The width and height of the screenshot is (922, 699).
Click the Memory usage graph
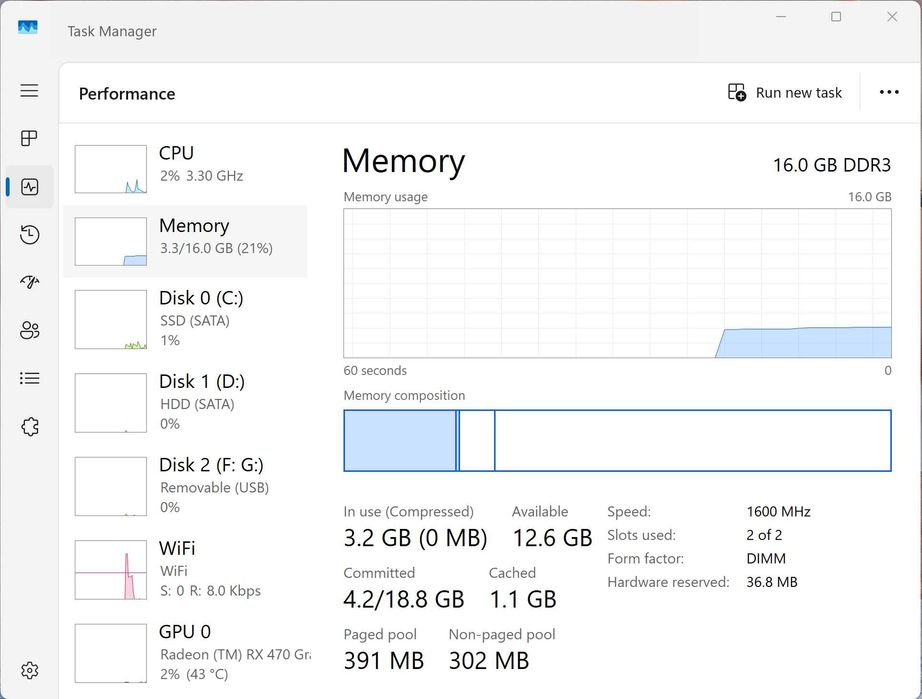[617, 283]
